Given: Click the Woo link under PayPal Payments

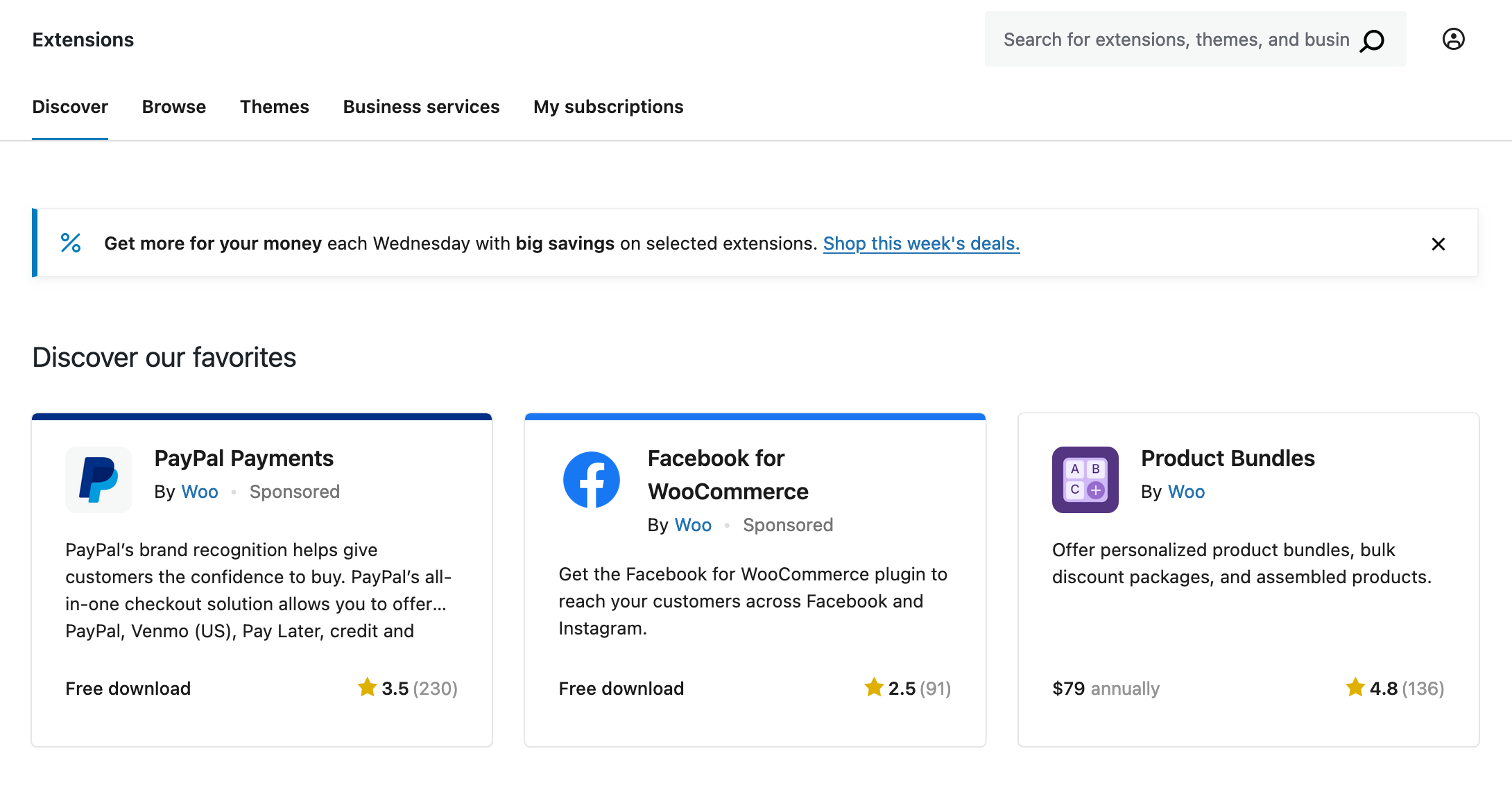Looking at the screenshot, I should click(x=199, y=492).
